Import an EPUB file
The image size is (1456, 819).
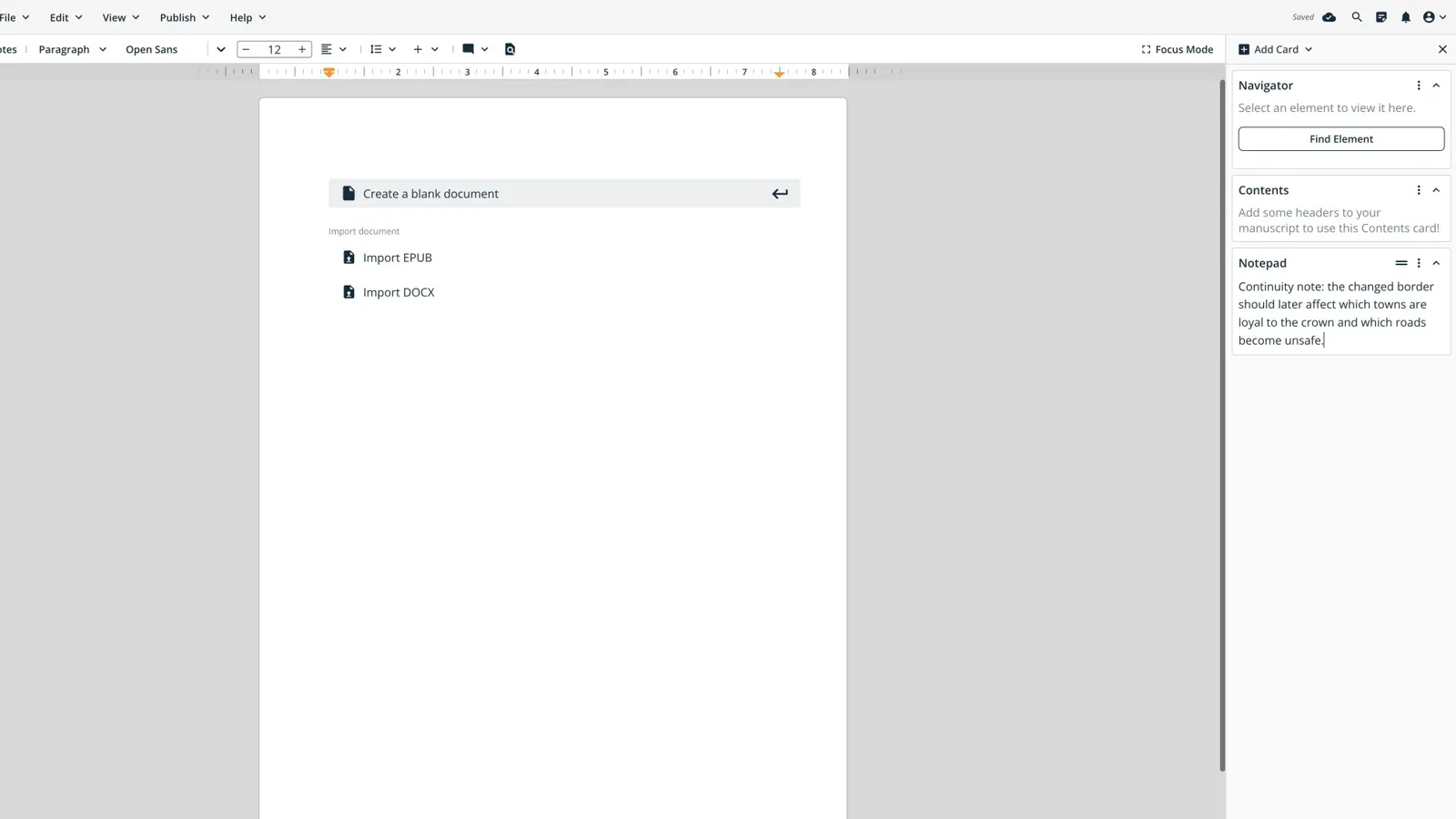pyautogui.click(x=398, y=258)
